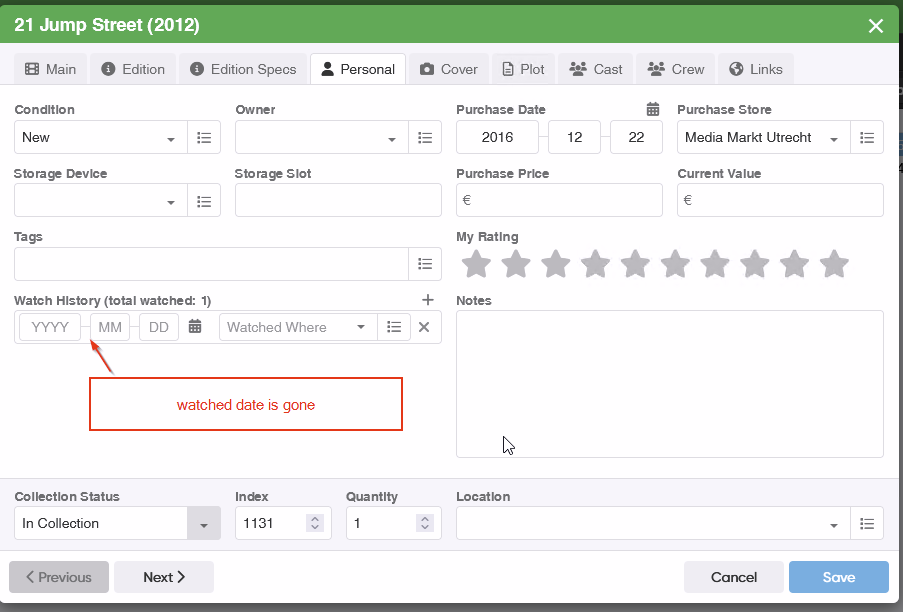Set My Rating to five stars
The image size is (903, 612).
(x=635, y=265)
